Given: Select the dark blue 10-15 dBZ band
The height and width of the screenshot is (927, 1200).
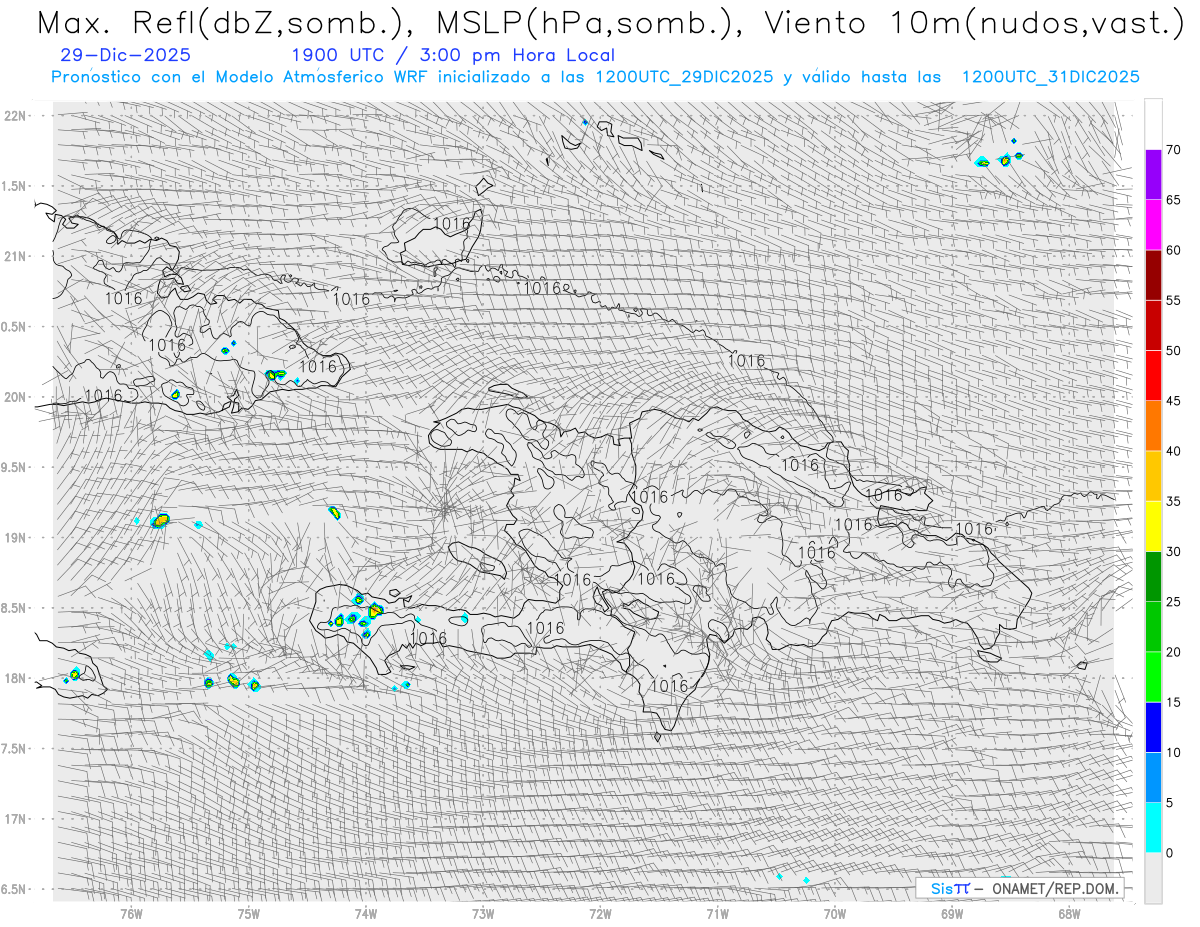Looking at the screenshot, I should click(x=1153, y=727).
